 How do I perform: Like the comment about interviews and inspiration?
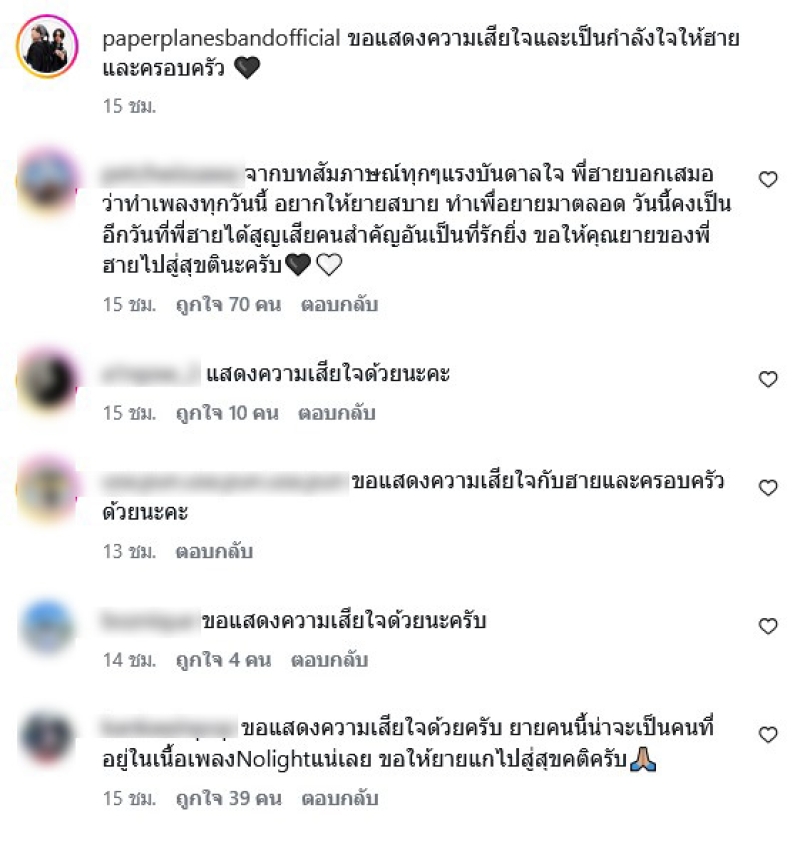click(x=768, y=179)
